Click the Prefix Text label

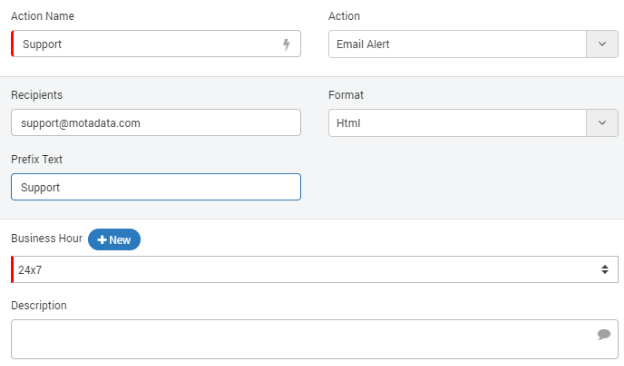(37, 159)
